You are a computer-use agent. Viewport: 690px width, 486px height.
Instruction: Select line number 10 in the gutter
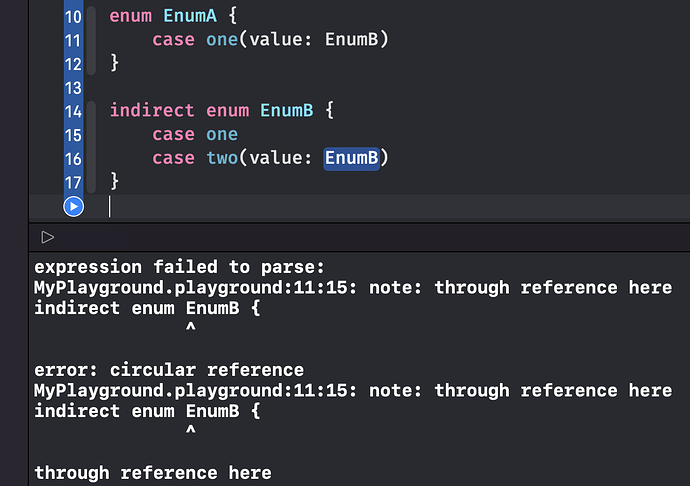73,17
